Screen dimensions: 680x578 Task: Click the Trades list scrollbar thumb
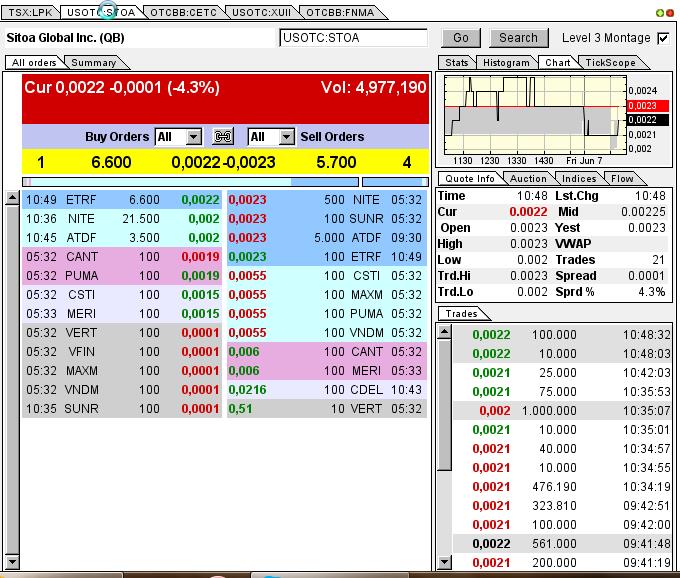tap(444, 405)
